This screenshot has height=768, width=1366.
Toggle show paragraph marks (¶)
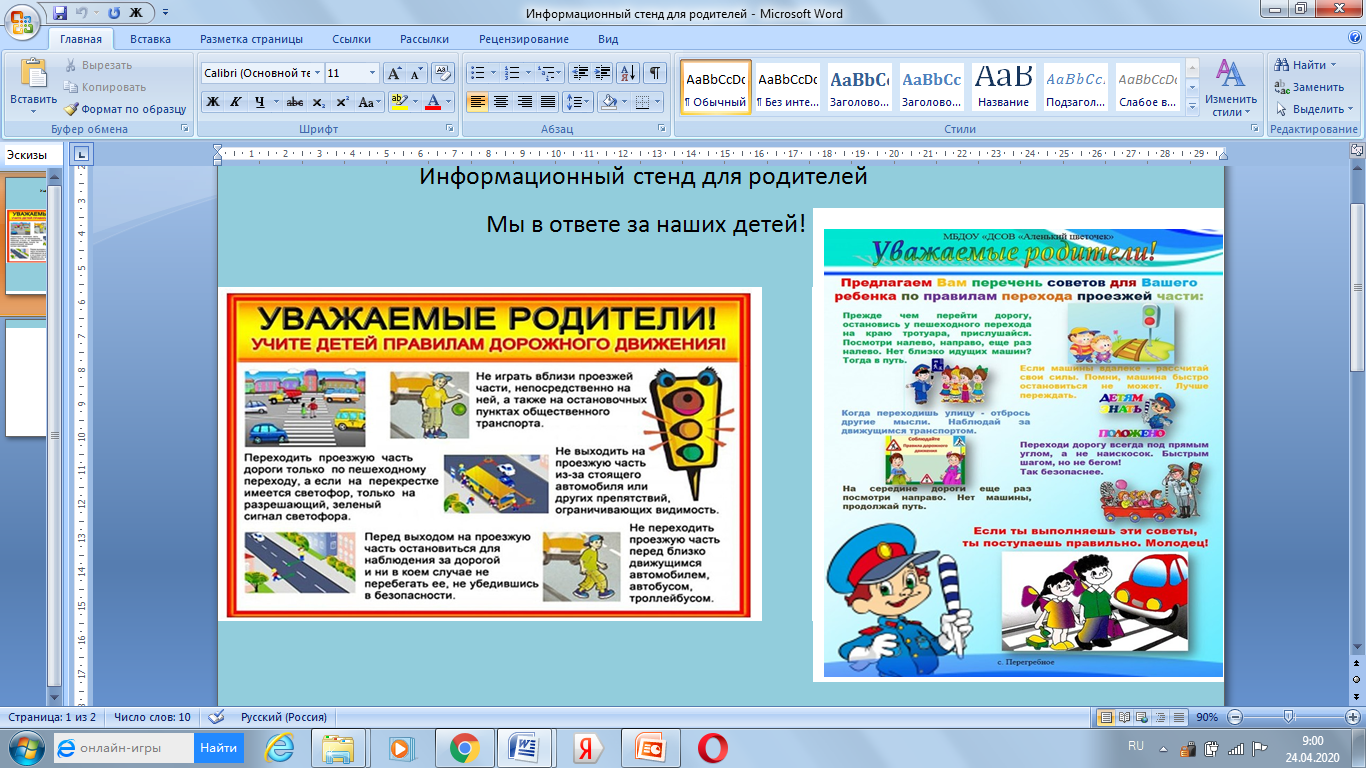tap(655, 73)
